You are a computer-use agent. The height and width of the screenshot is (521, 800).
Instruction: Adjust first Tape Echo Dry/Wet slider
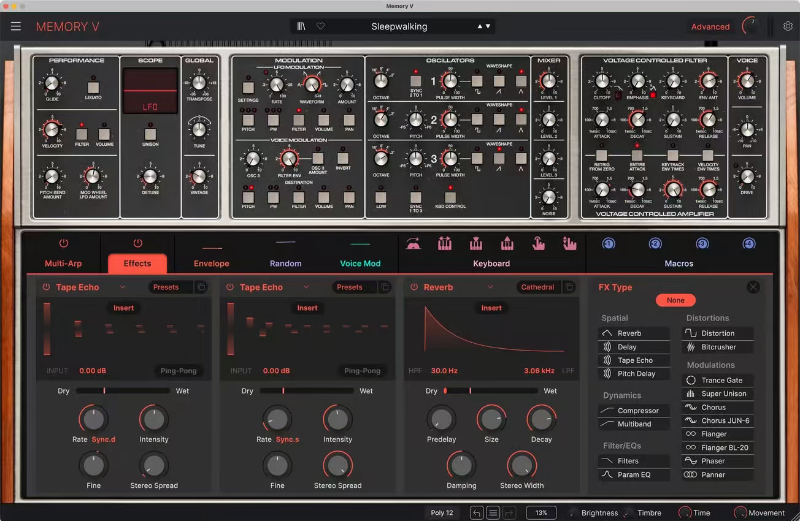pyautogui.click(x=122, y=391)
